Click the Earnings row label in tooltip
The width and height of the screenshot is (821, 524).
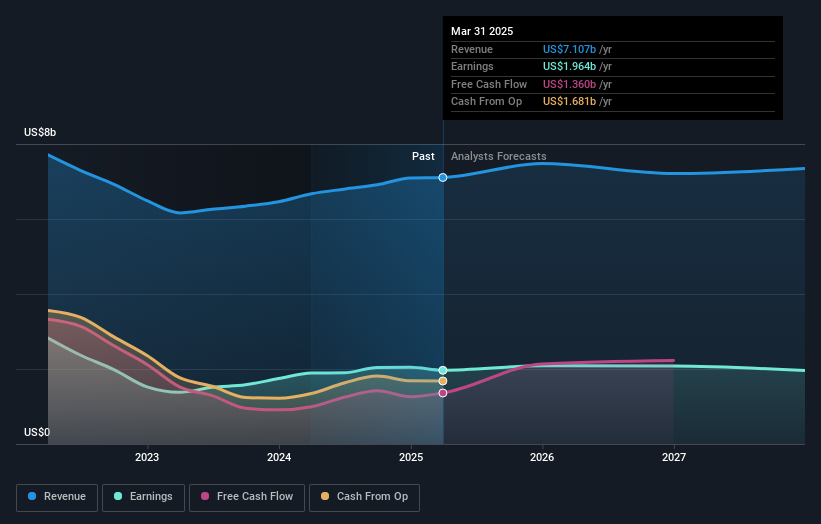tap(472, 66)
